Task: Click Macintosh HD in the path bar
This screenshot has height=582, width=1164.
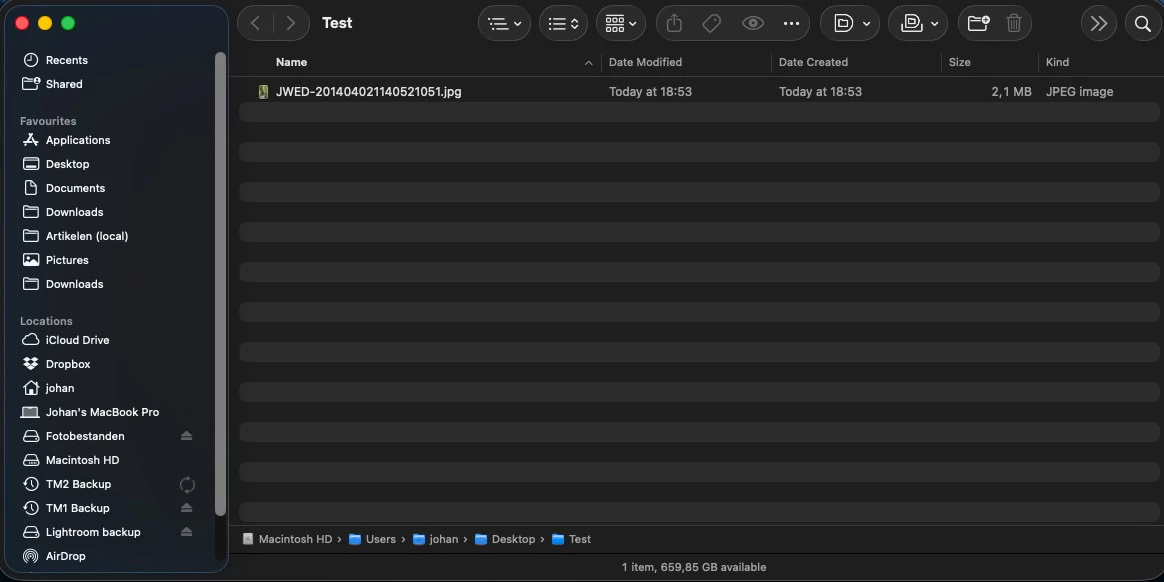Action: [x=287, y=540]
